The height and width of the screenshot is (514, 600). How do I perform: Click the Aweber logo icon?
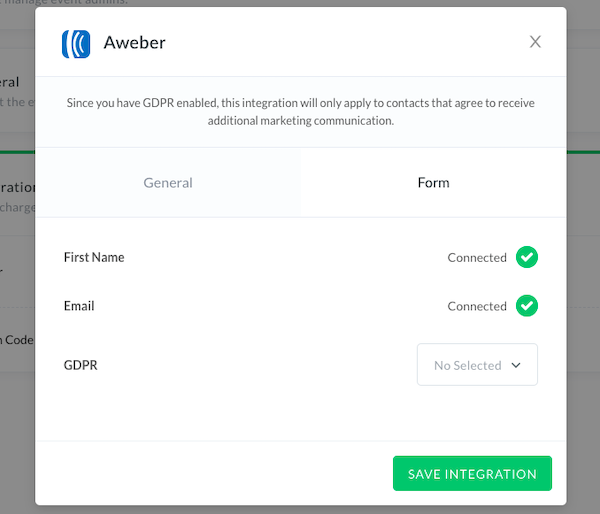point(76,44)
